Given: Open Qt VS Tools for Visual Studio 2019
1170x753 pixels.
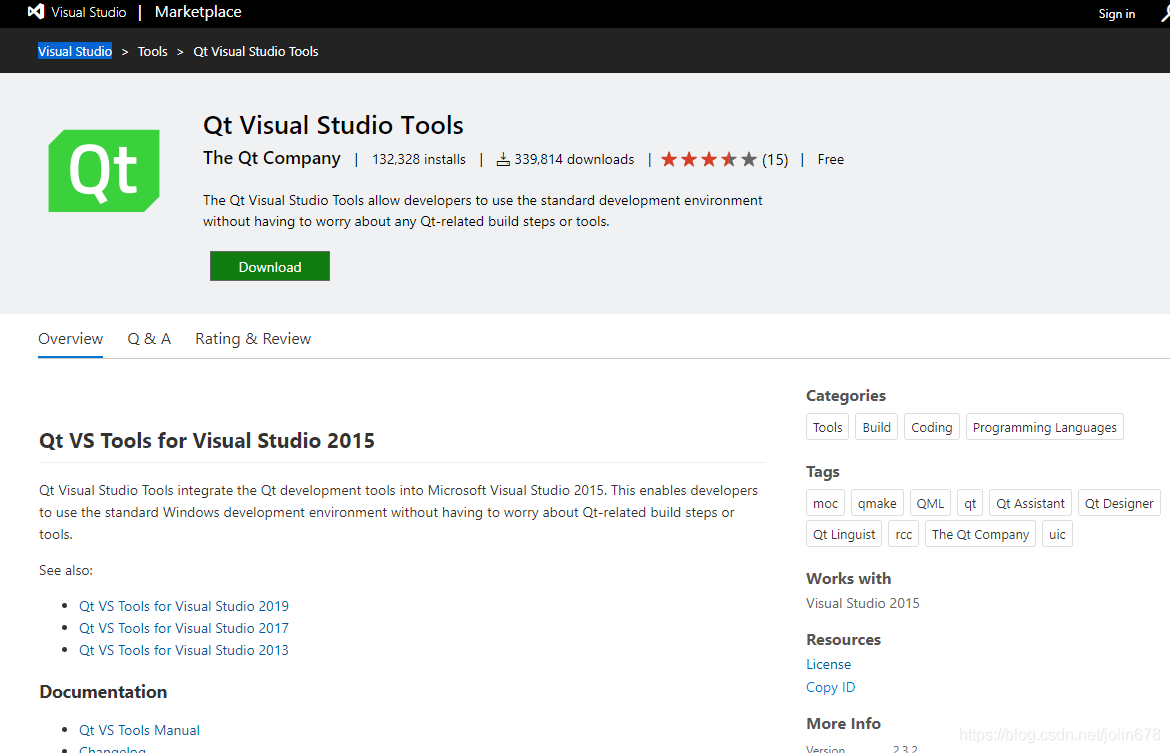Looking at the screenshot, I should (x=184, y=606).
